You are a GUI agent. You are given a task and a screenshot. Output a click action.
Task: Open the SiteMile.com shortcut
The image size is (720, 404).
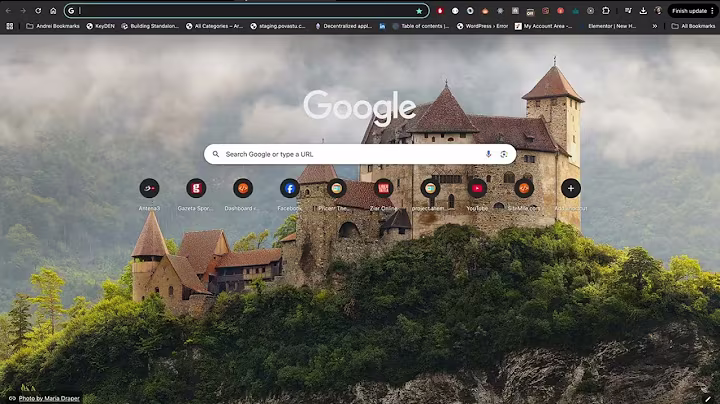pyautogui.click(x=524, y=194)
